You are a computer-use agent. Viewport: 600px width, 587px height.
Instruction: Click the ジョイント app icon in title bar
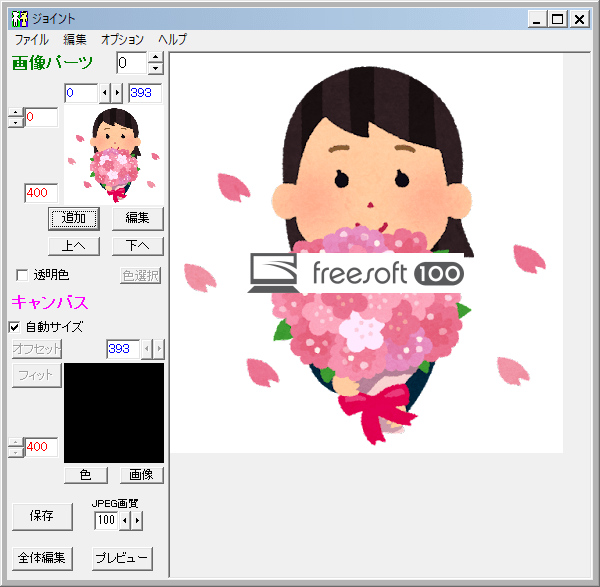tap(20, 19)
